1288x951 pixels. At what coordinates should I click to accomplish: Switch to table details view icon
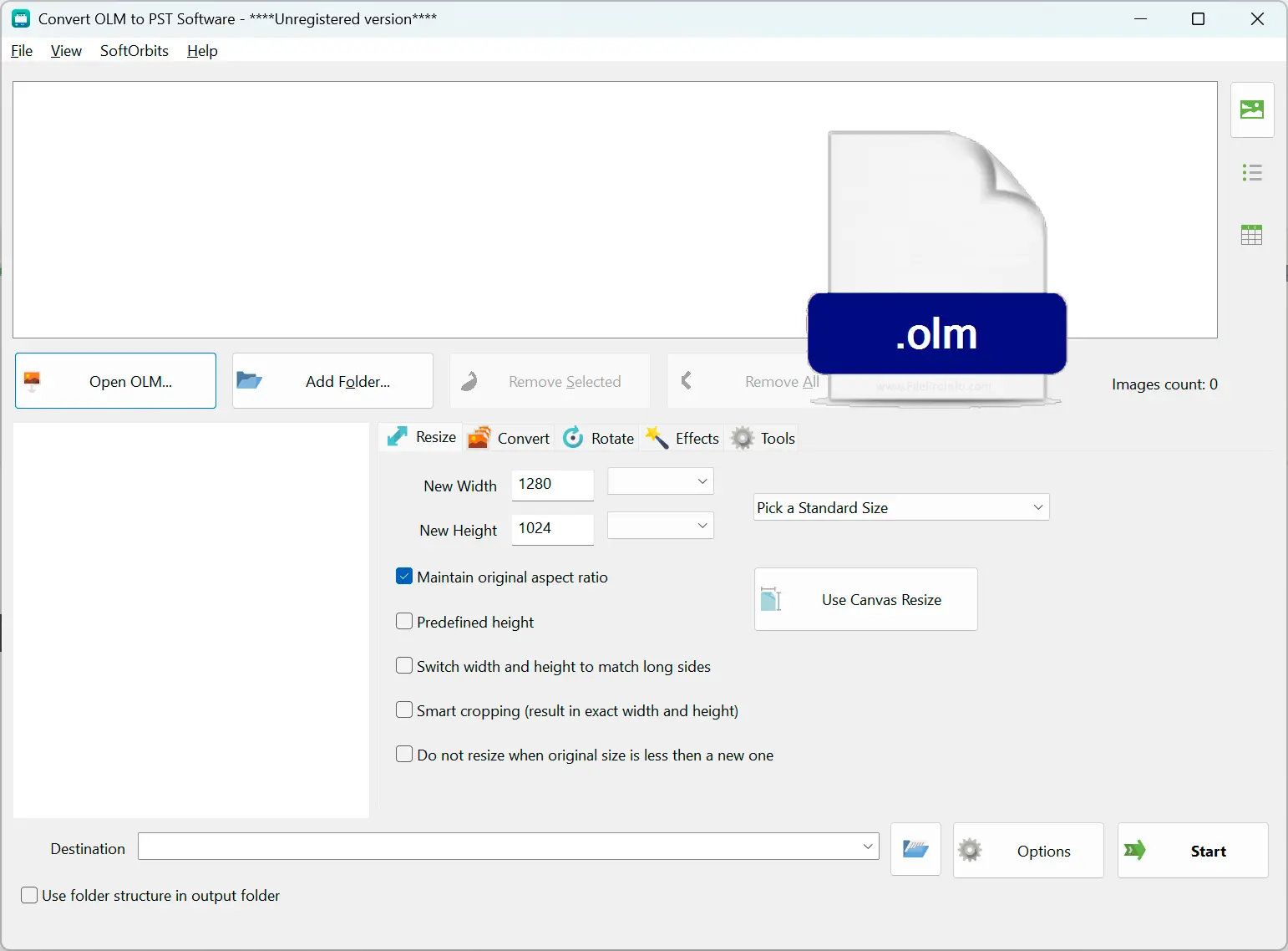click(1251, 235)
